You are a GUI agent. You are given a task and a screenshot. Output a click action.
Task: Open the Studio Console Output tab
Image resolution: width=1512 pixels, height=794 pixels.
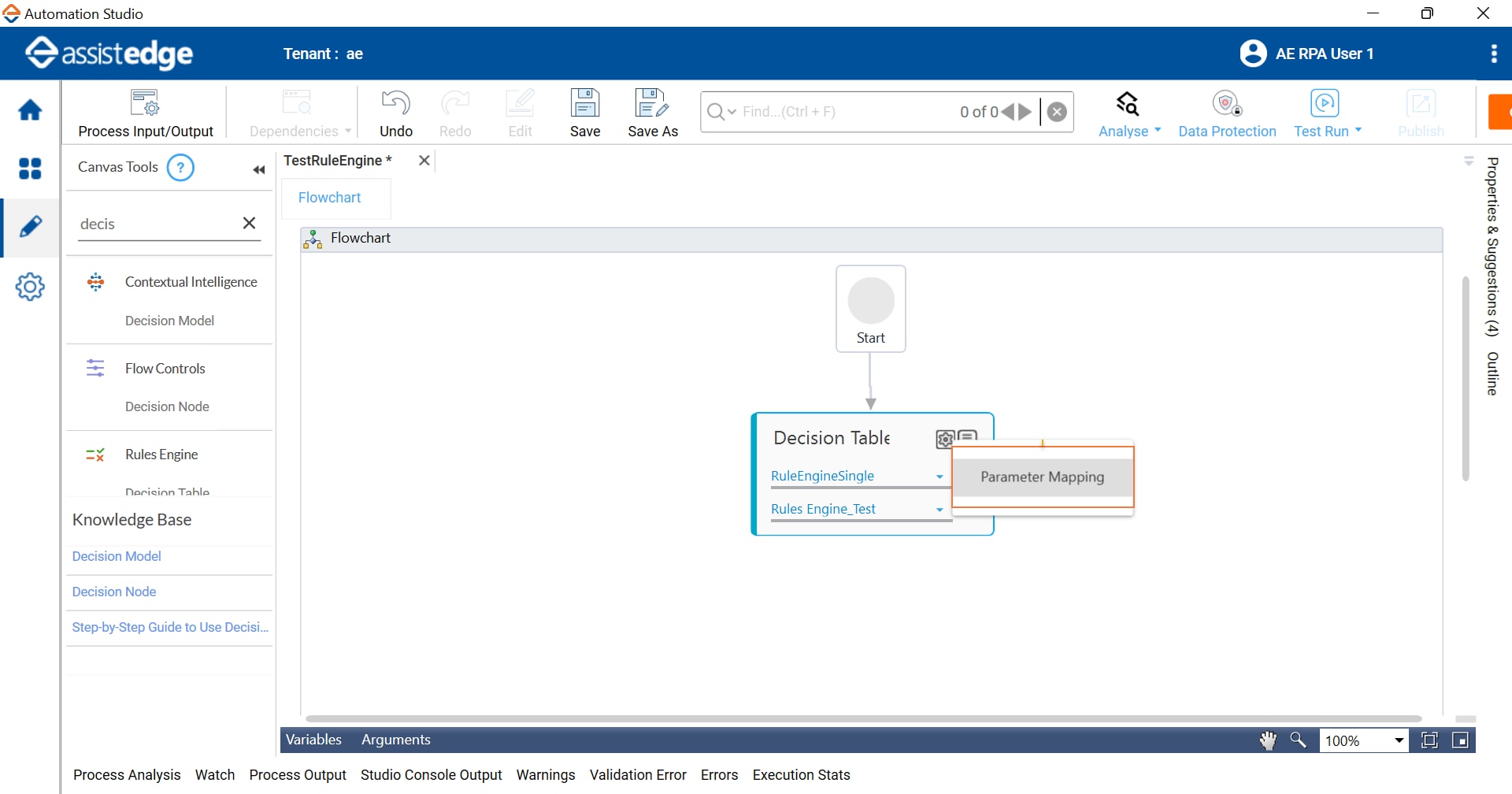(x=431, y=775)
